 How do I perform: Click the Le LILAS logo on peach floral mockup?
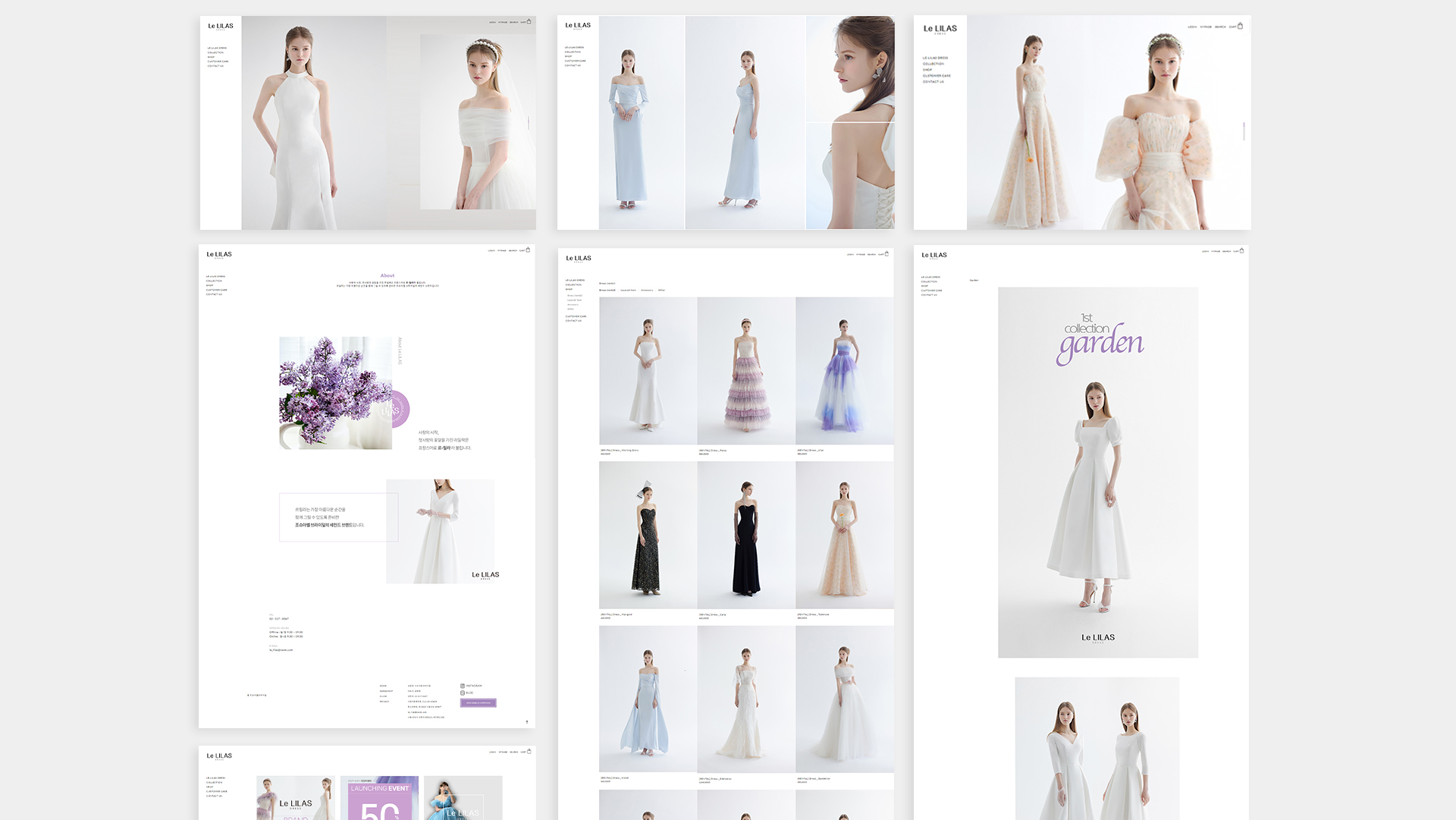coord(940,29)
